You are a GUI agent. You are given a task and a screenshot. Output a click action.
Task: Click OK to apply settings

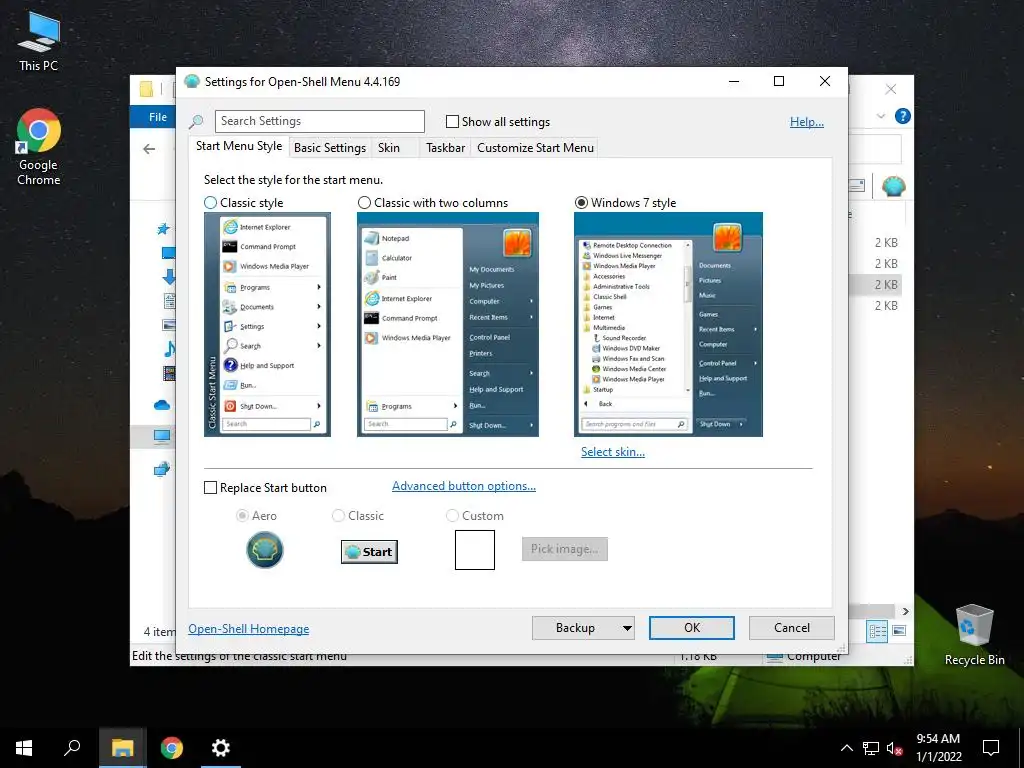692,628
